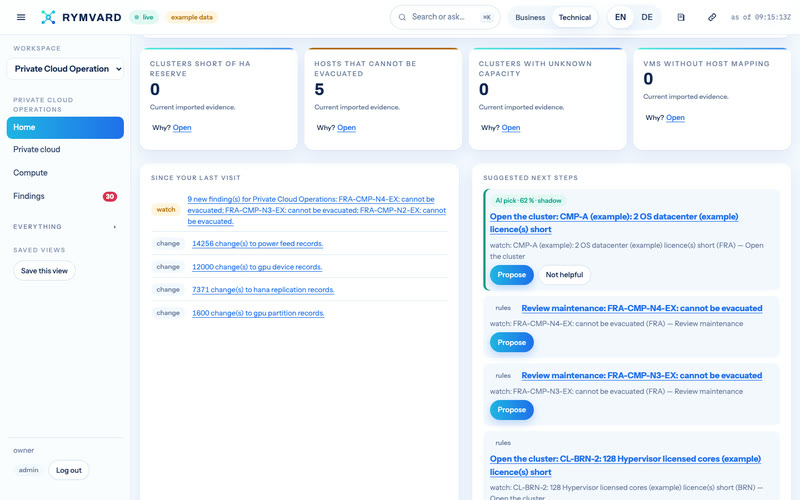
Task: Focus the Search or ask field
Action: (445, 17)
